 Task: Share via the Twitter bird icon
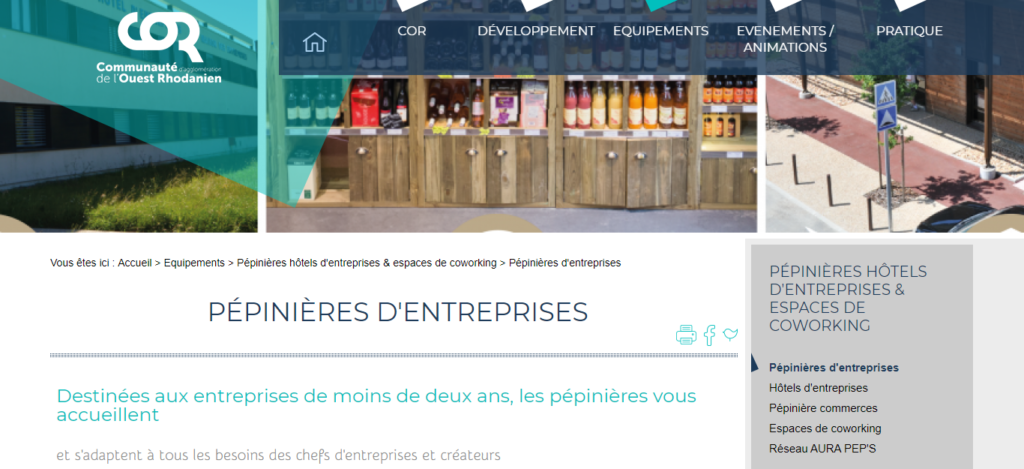tap(730, 335)
